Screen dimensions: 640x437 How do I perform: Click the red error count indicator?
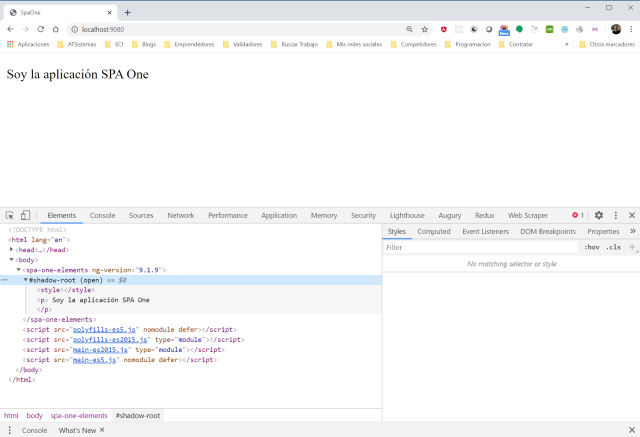pos(578,215)
